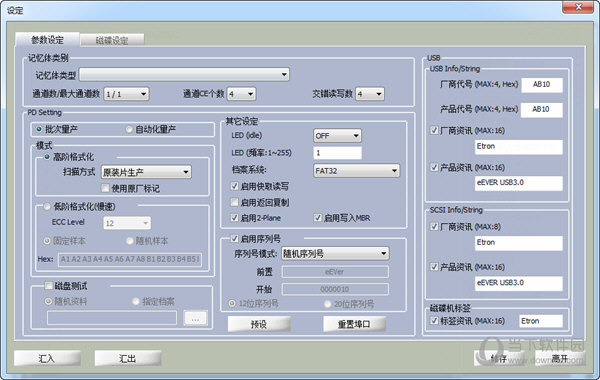Select the 12位序列号 radio button
This screenshot has height=380, width=600.
coord(232,304)
